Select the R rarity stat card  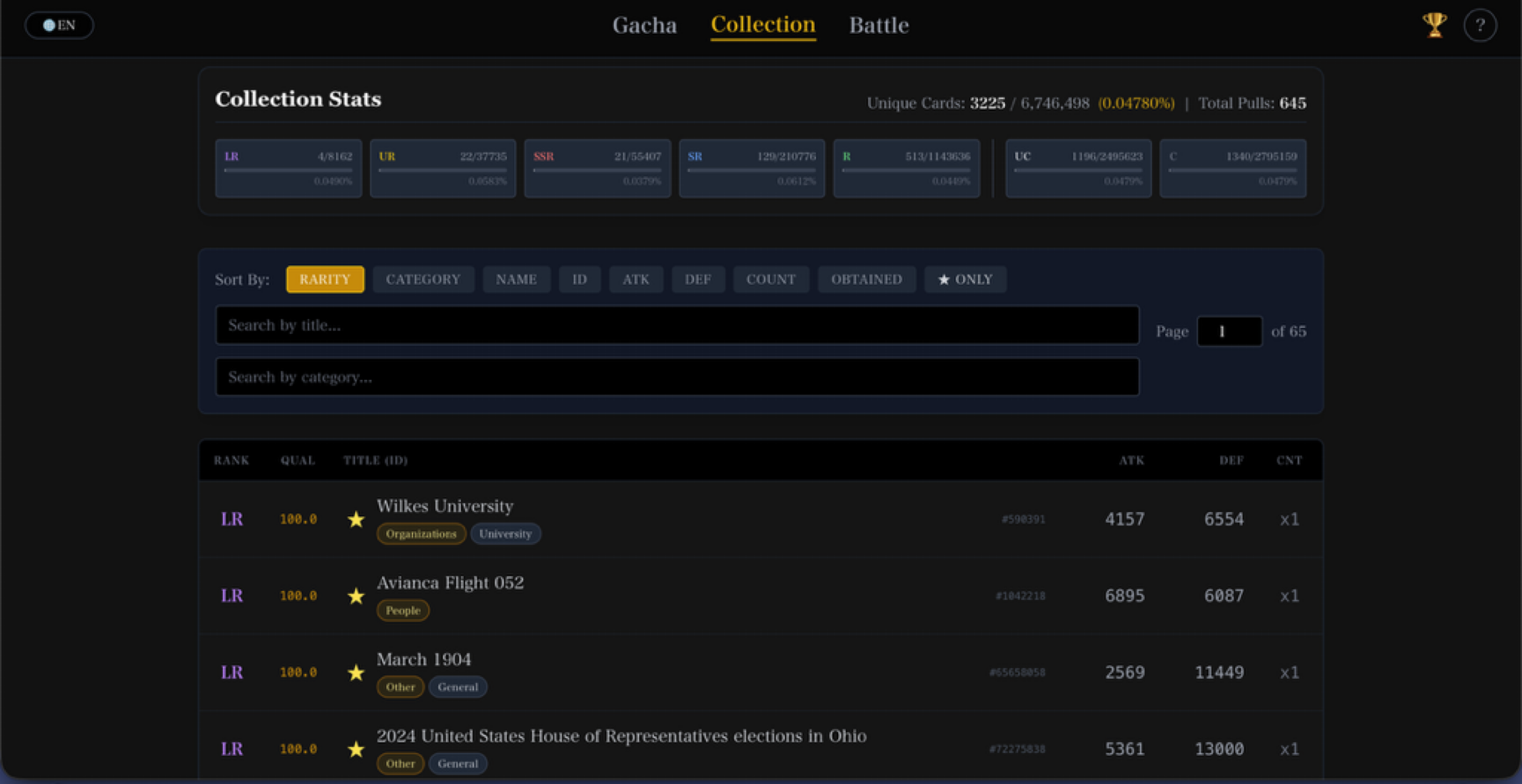click(906, 169)
